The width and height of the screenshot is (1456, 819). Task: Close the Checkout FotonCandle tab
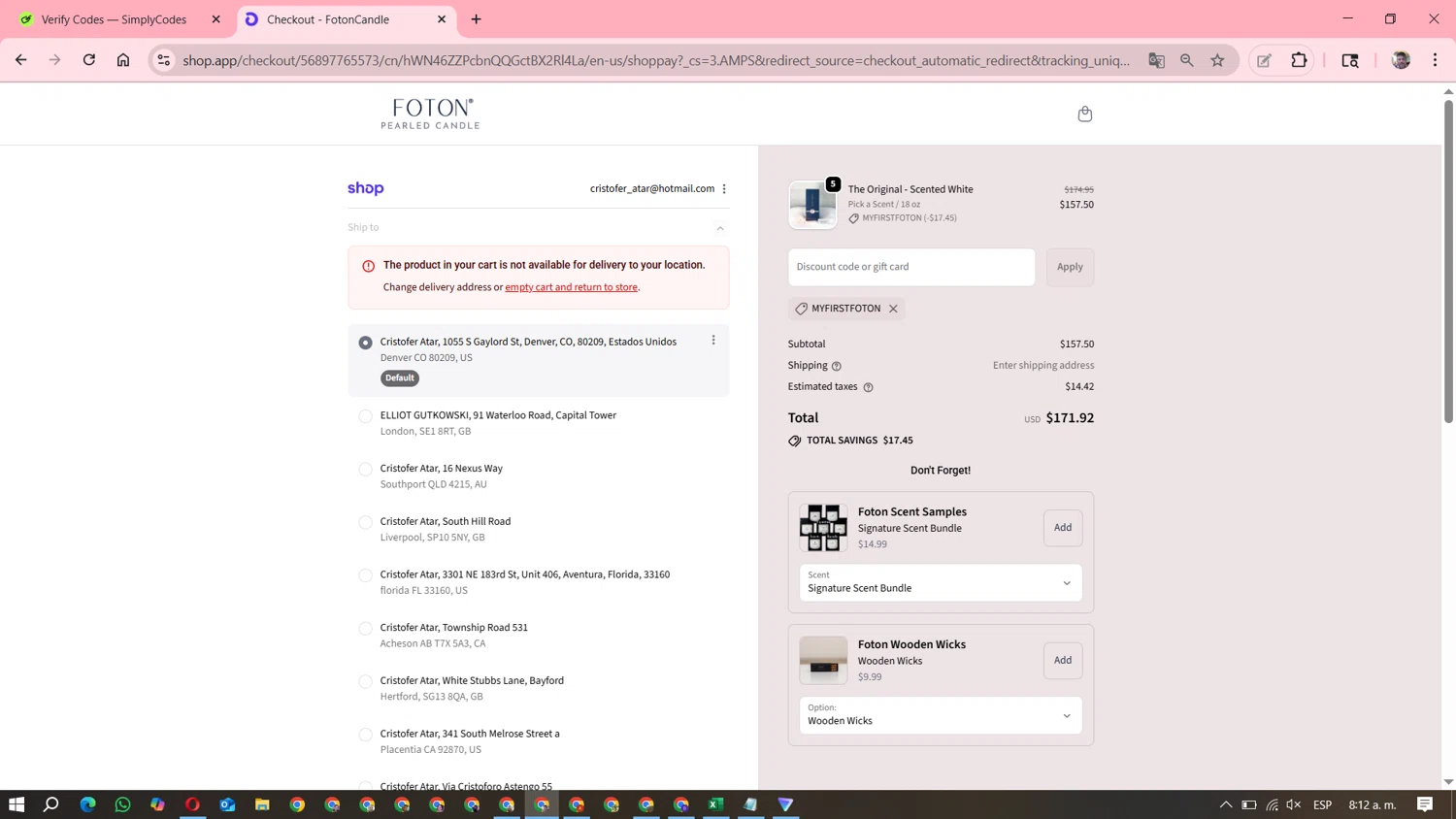coord(442,19)
